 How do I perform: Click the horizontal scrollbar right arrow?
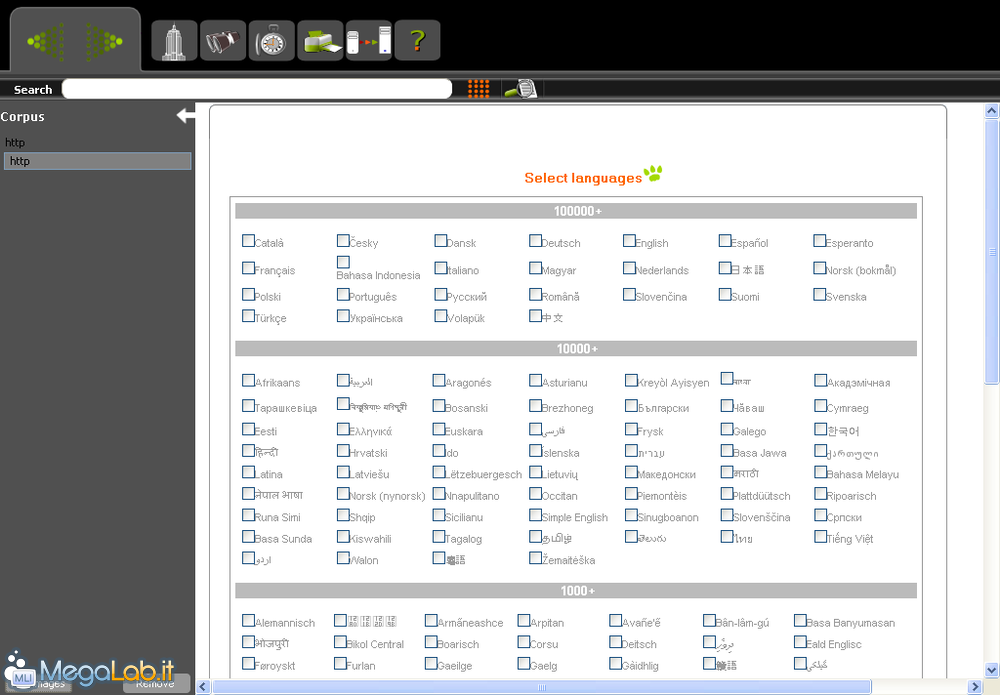coord(974,687)
